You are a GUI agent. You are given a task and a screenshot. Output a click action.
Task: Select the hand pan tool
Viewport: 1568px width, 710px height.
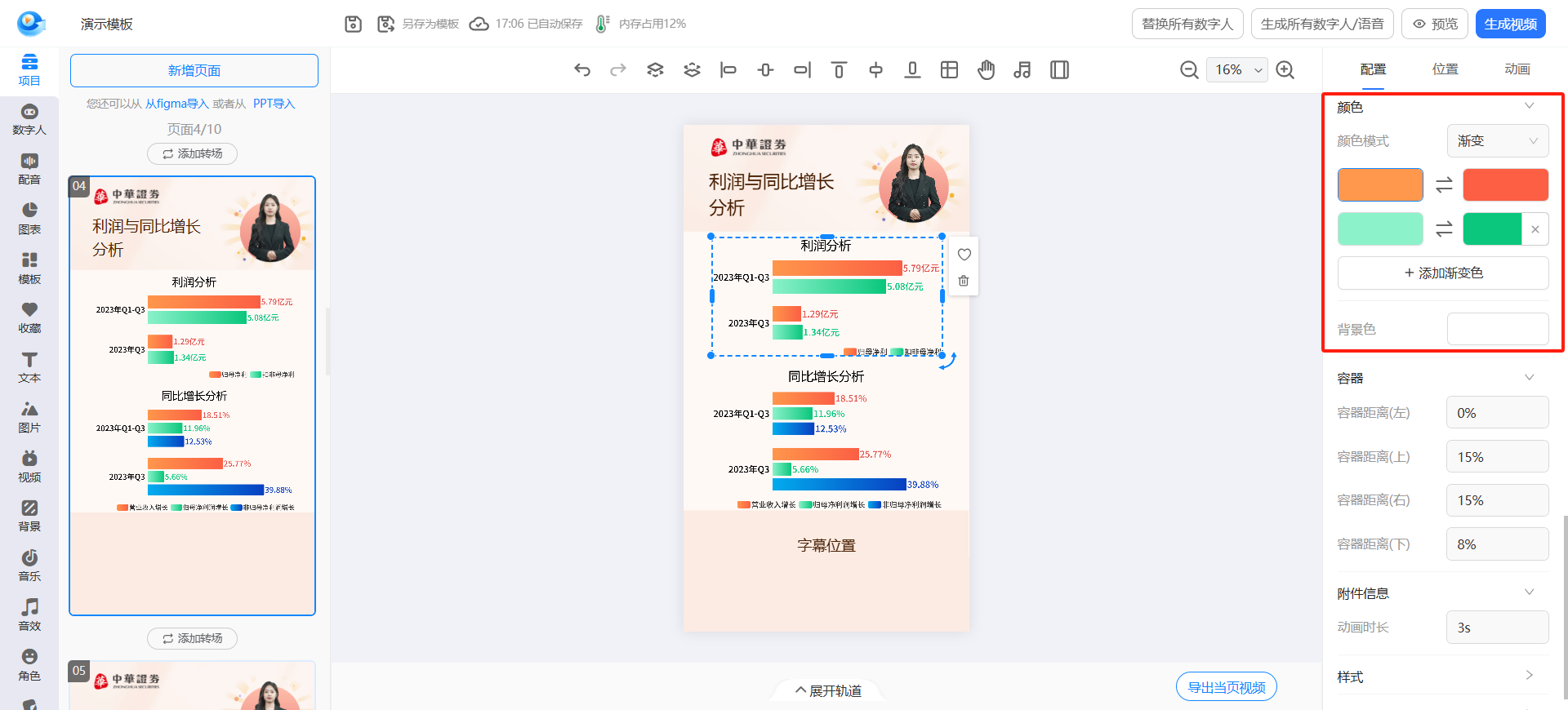(986, 70)
